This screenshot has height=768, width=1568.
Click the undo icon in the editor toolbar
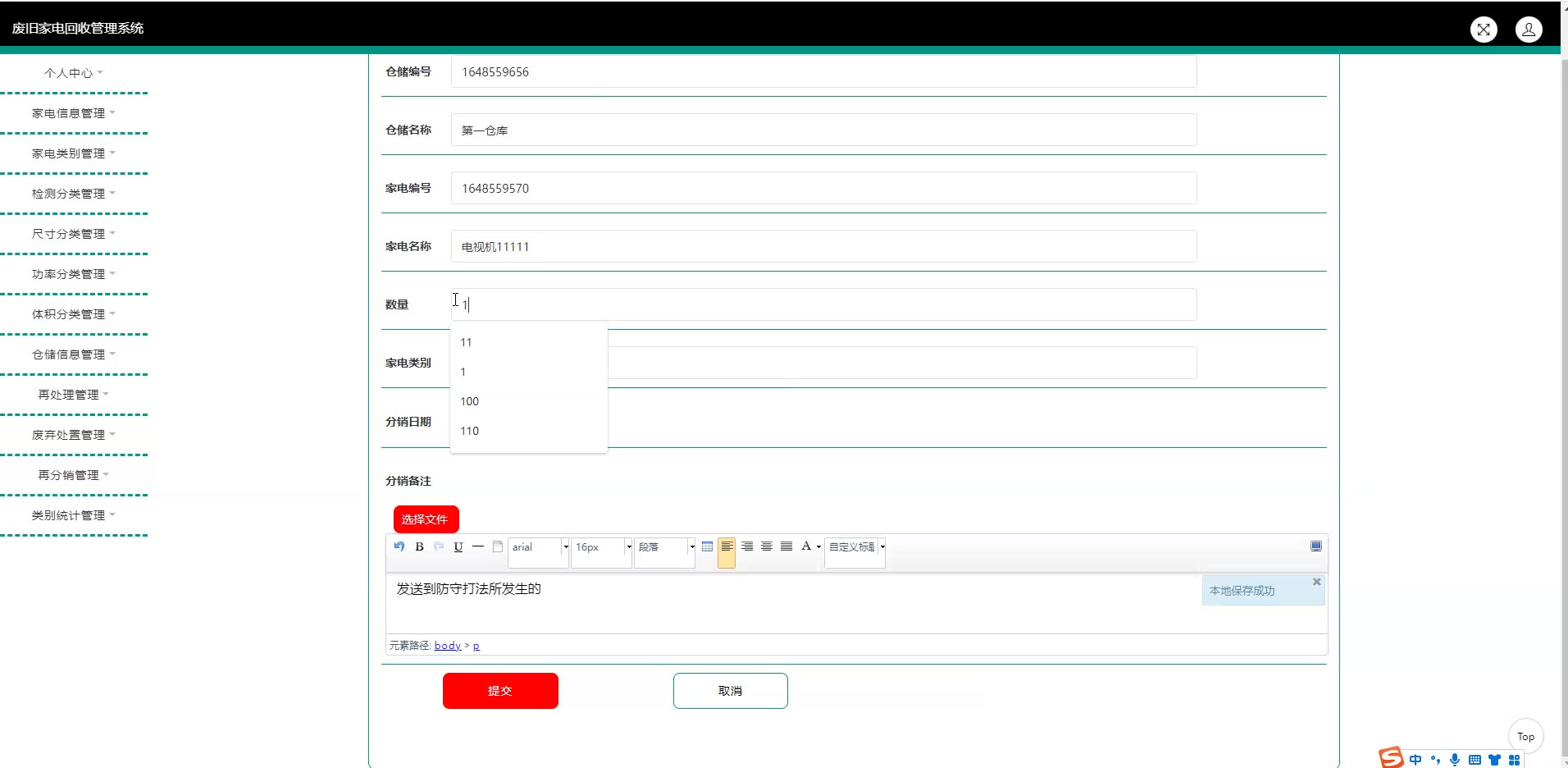pos(399,546)
